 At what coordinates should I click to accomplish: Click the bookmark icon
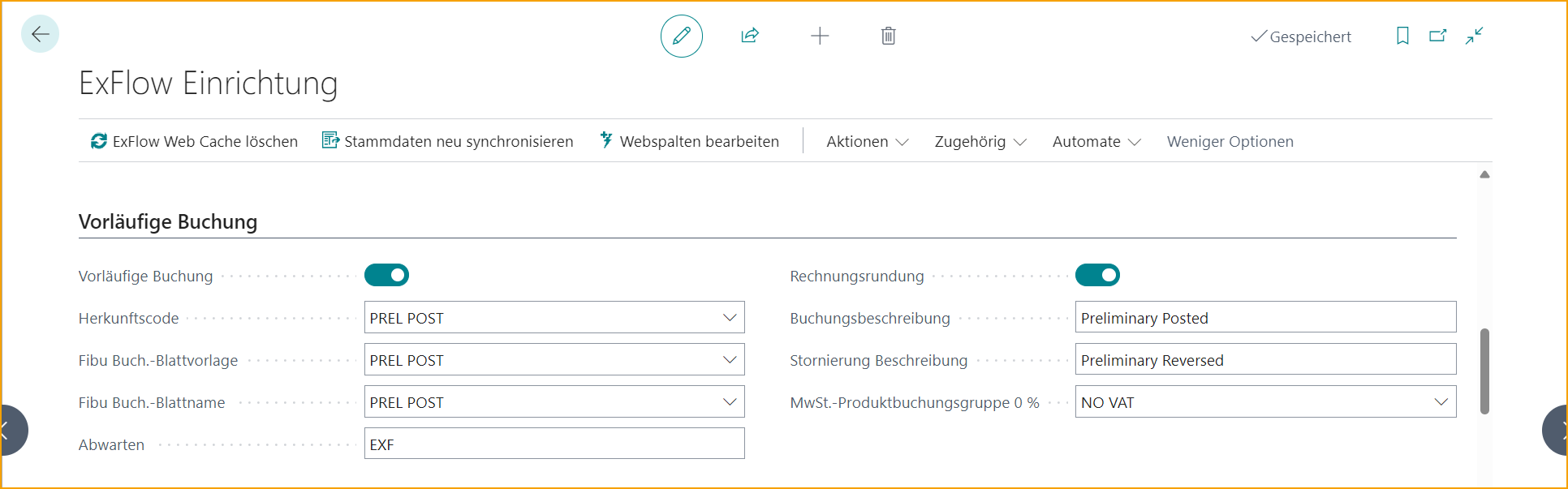[1402, 36]
